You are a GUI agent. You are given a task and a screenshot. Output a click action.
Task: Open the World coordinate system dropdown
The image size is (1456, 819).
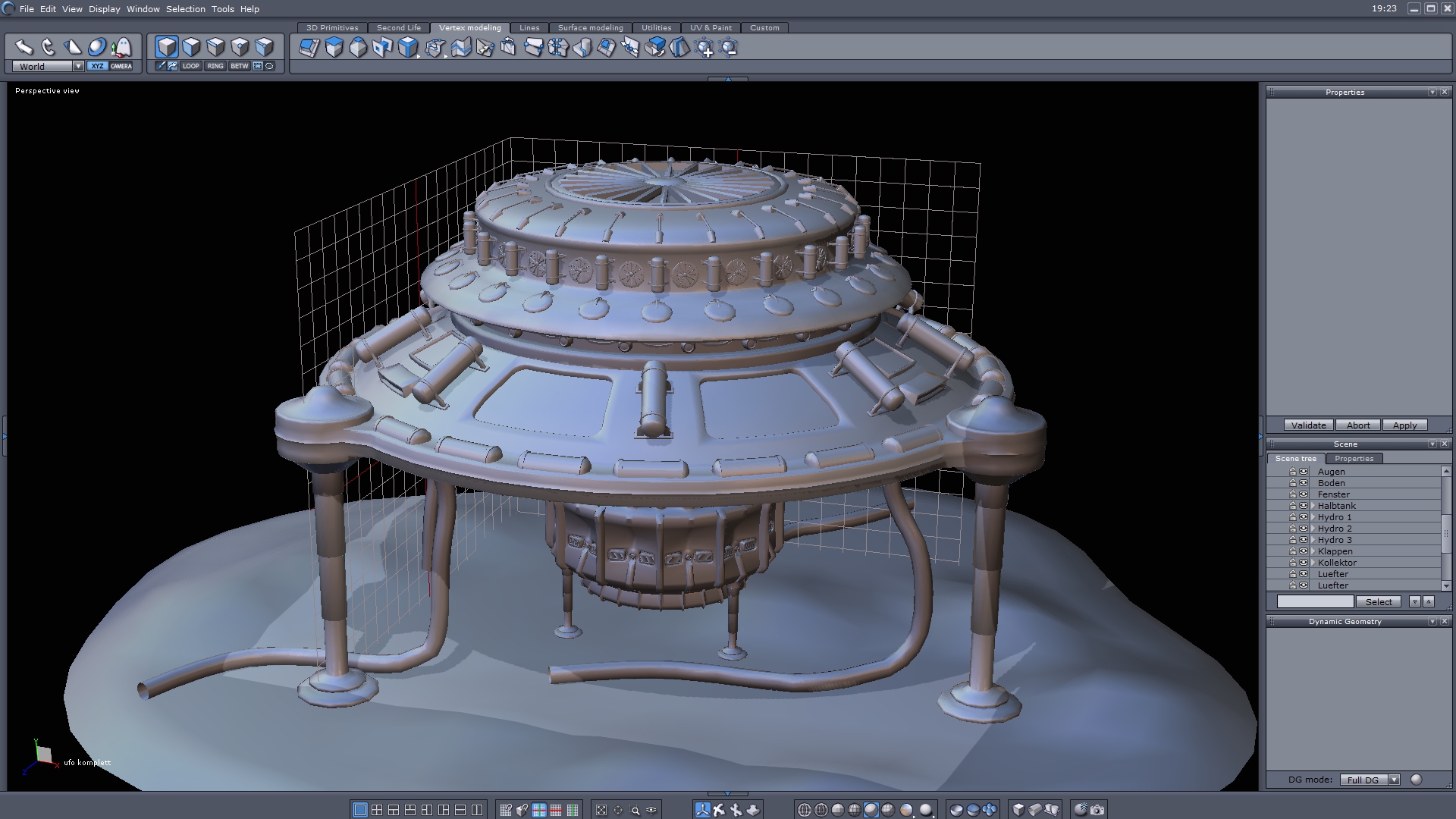pos(78,66)
